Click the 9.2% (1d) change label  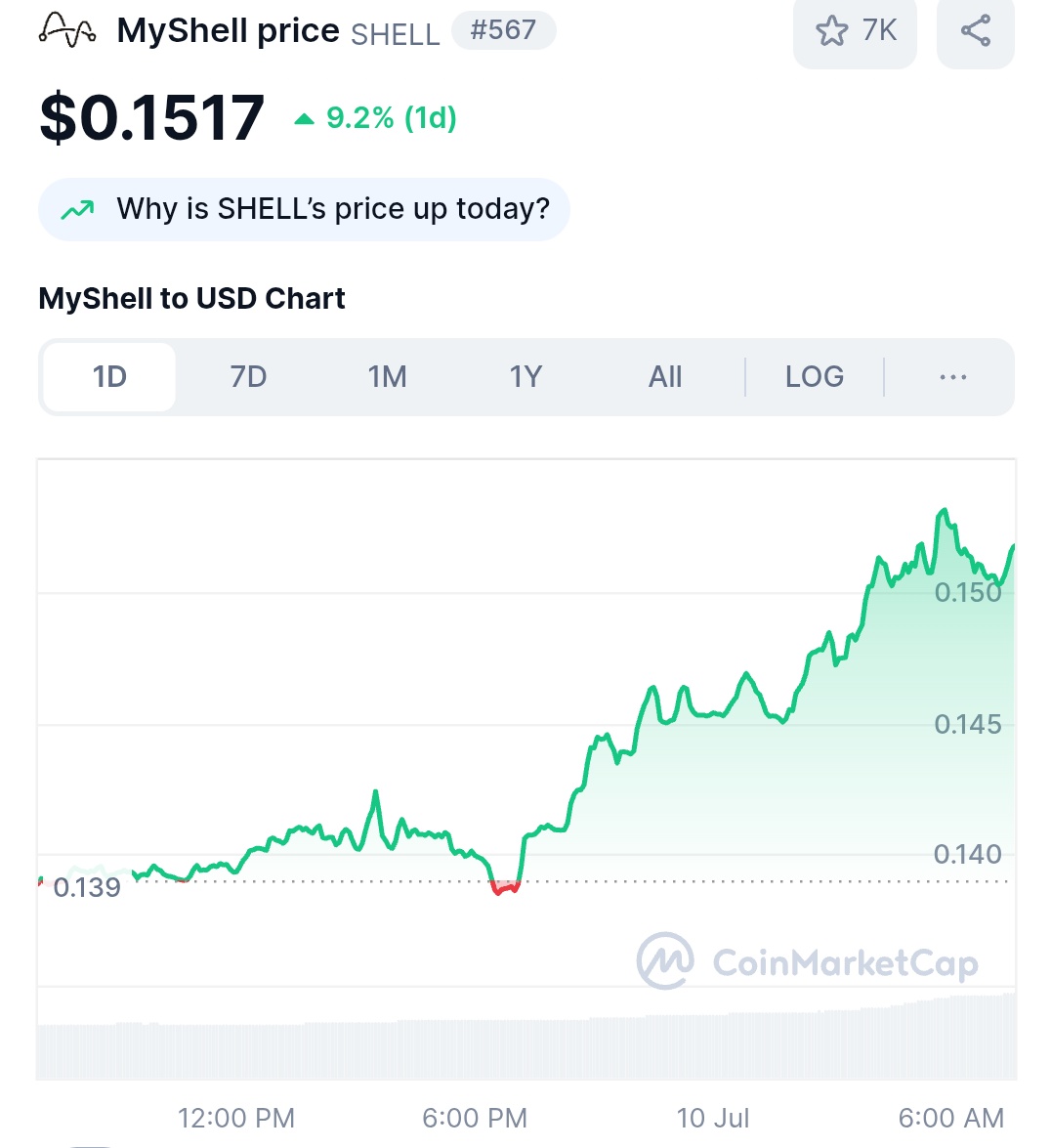coord(392,118)
